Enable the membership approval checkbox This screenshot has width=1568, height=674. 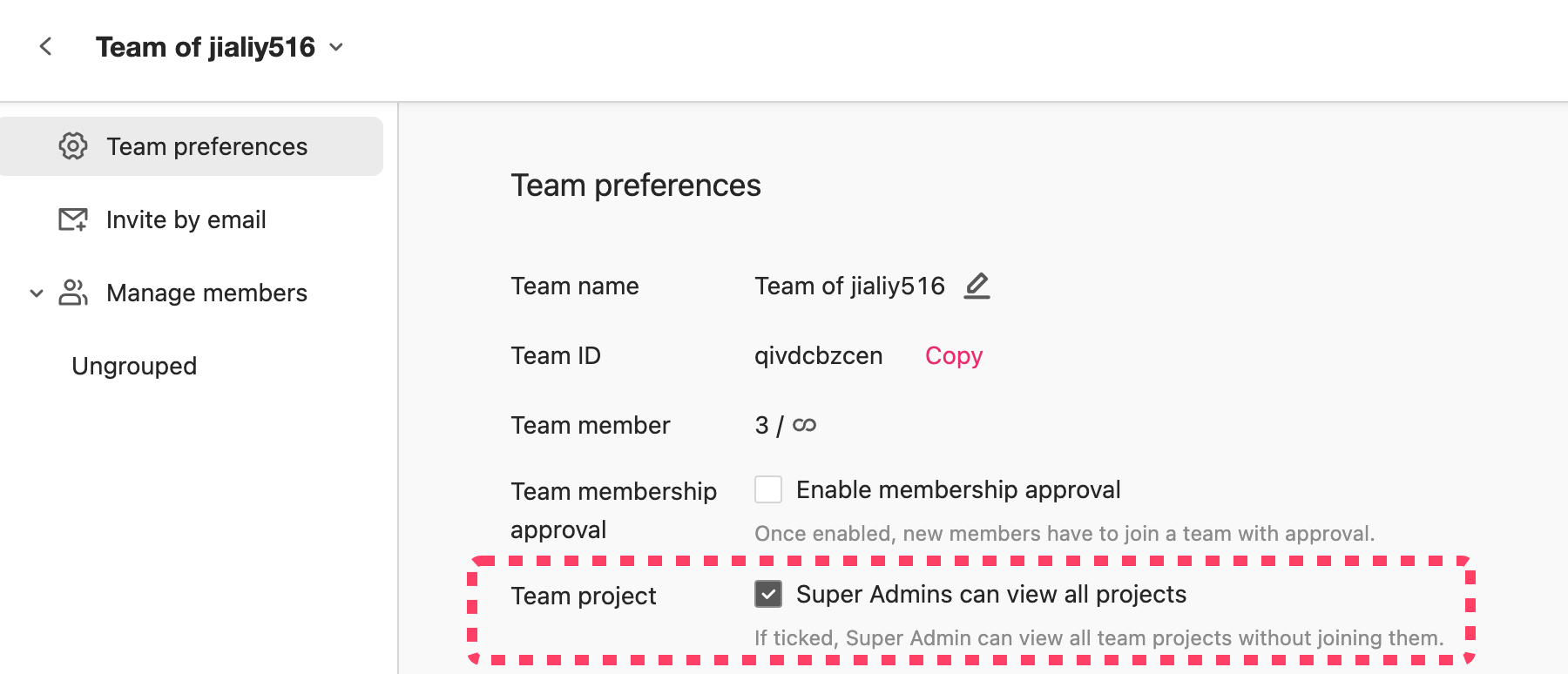pos(768,489)
